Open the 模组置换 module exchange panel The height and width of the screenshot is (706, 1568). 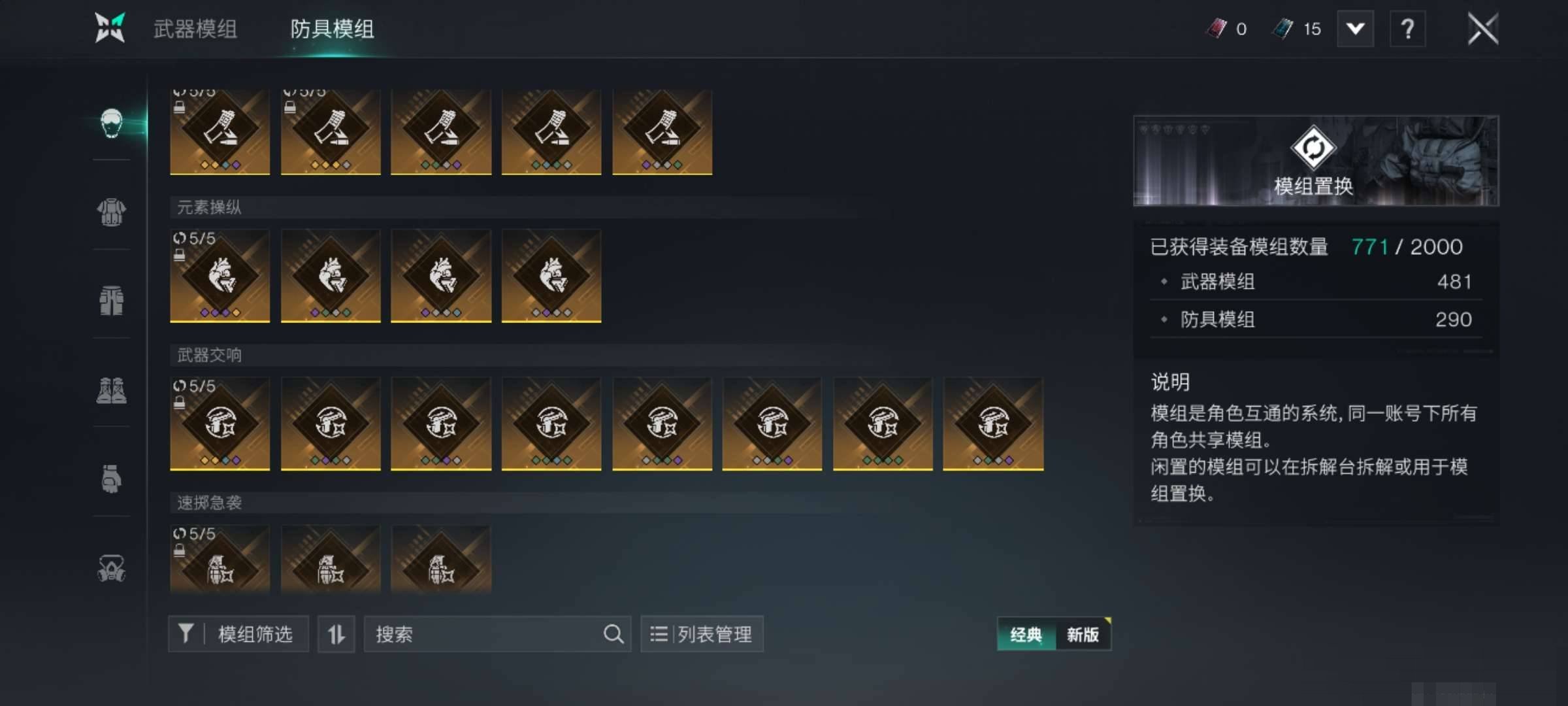1316,161
